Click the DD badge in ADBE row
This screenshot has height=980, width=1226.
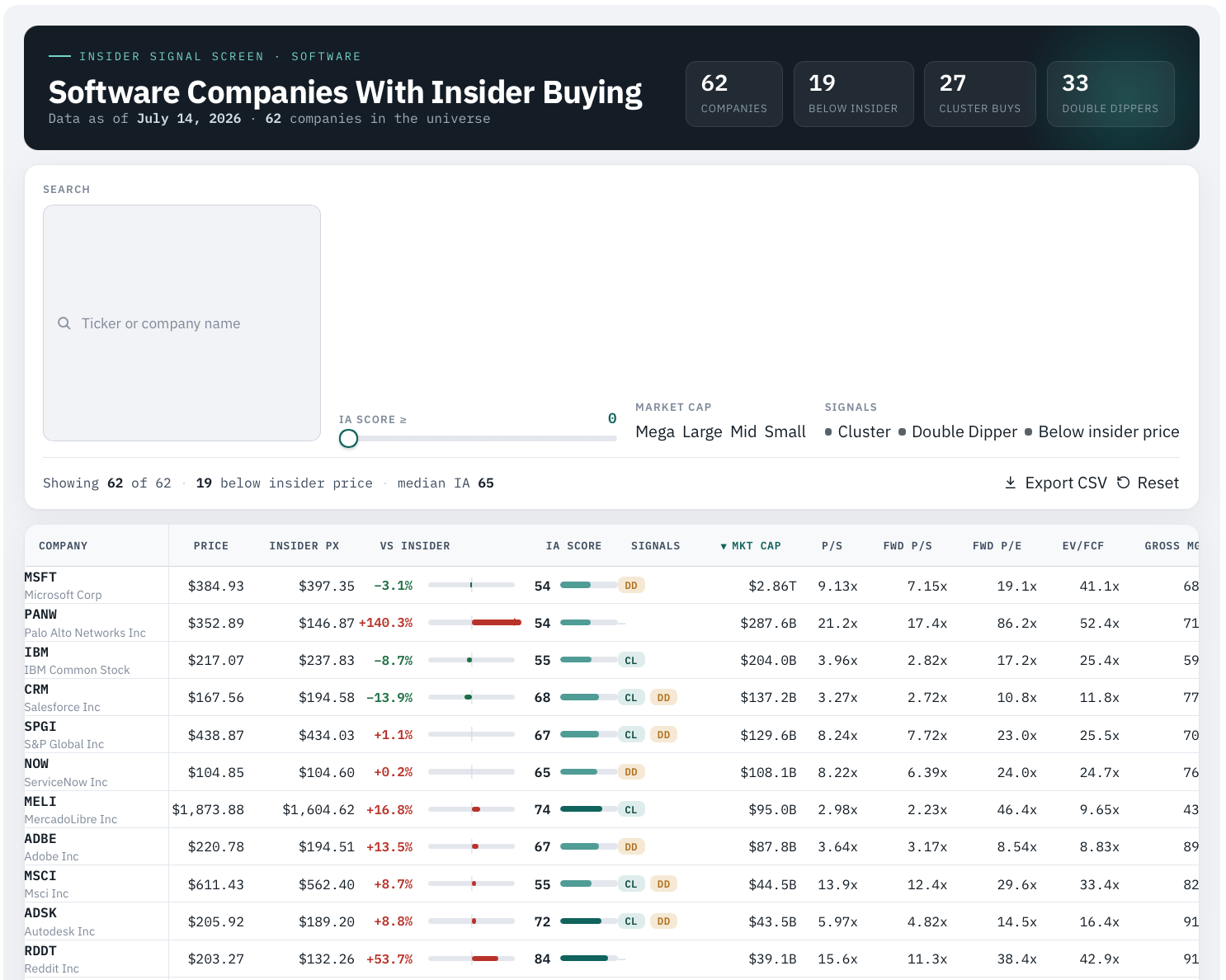click(x=631, y=846)
